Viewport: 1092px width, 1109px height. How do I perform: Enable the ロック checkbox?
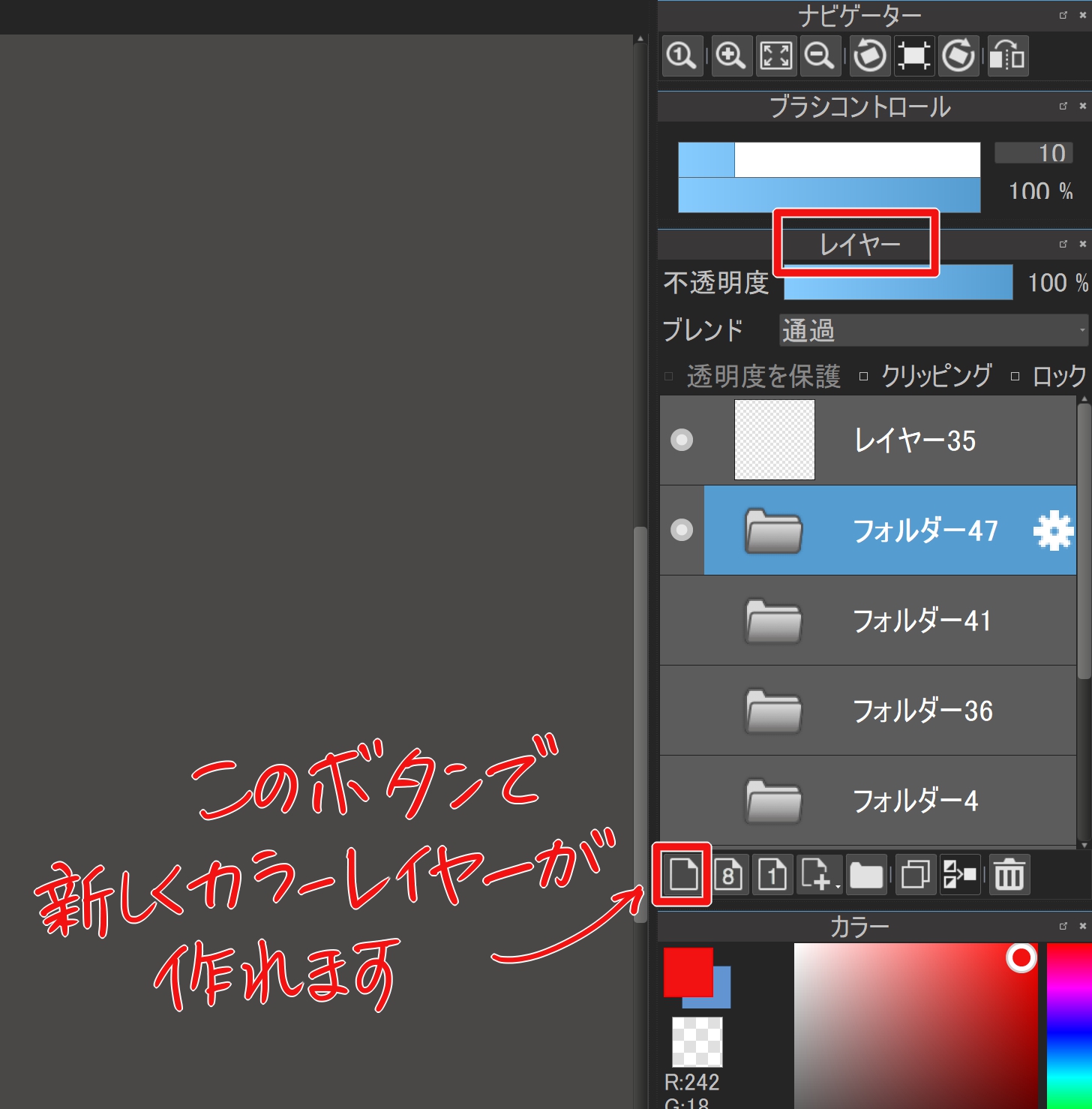pyautogui.click(x=1015, y=377)
